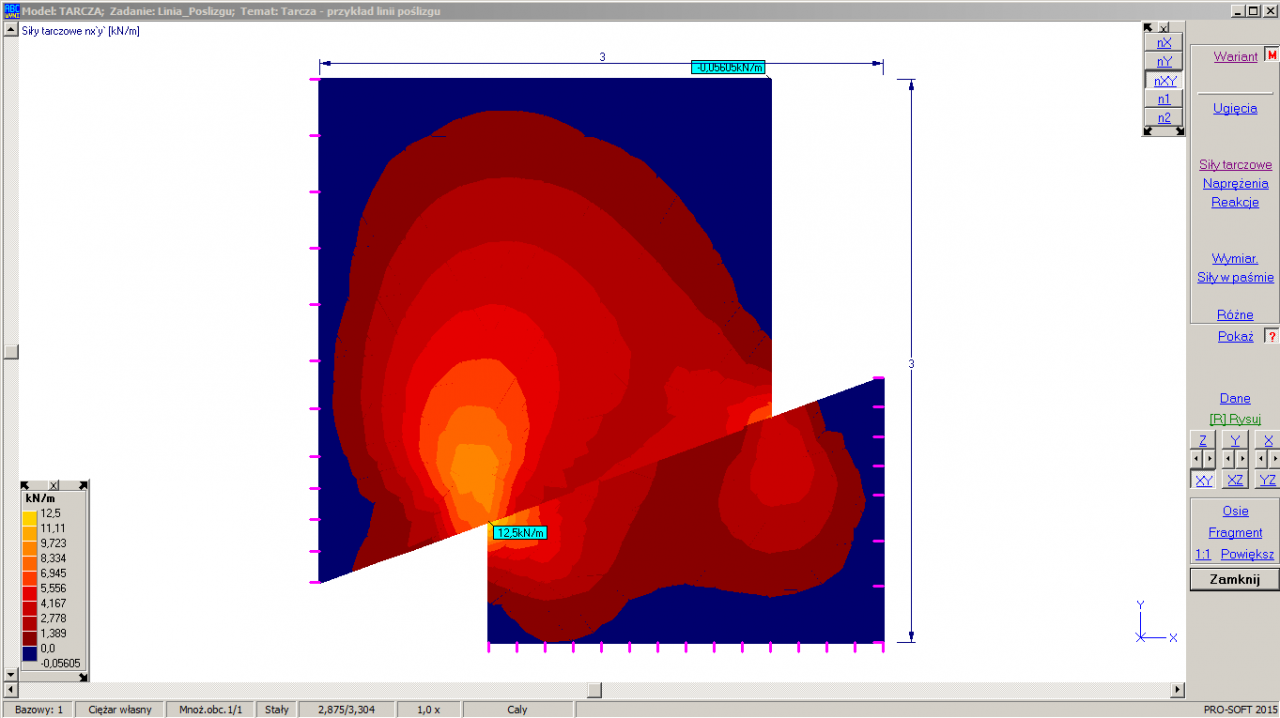The image size is (1280, 718).
Task: Open the Różne options list
Action: point(1235,314)
